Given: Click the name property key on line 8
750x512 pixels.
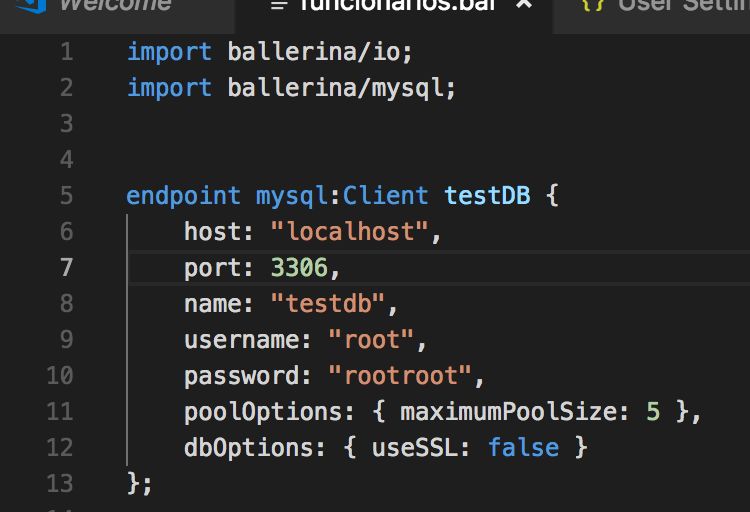Looking at the screenshot, I should [213, 304].
